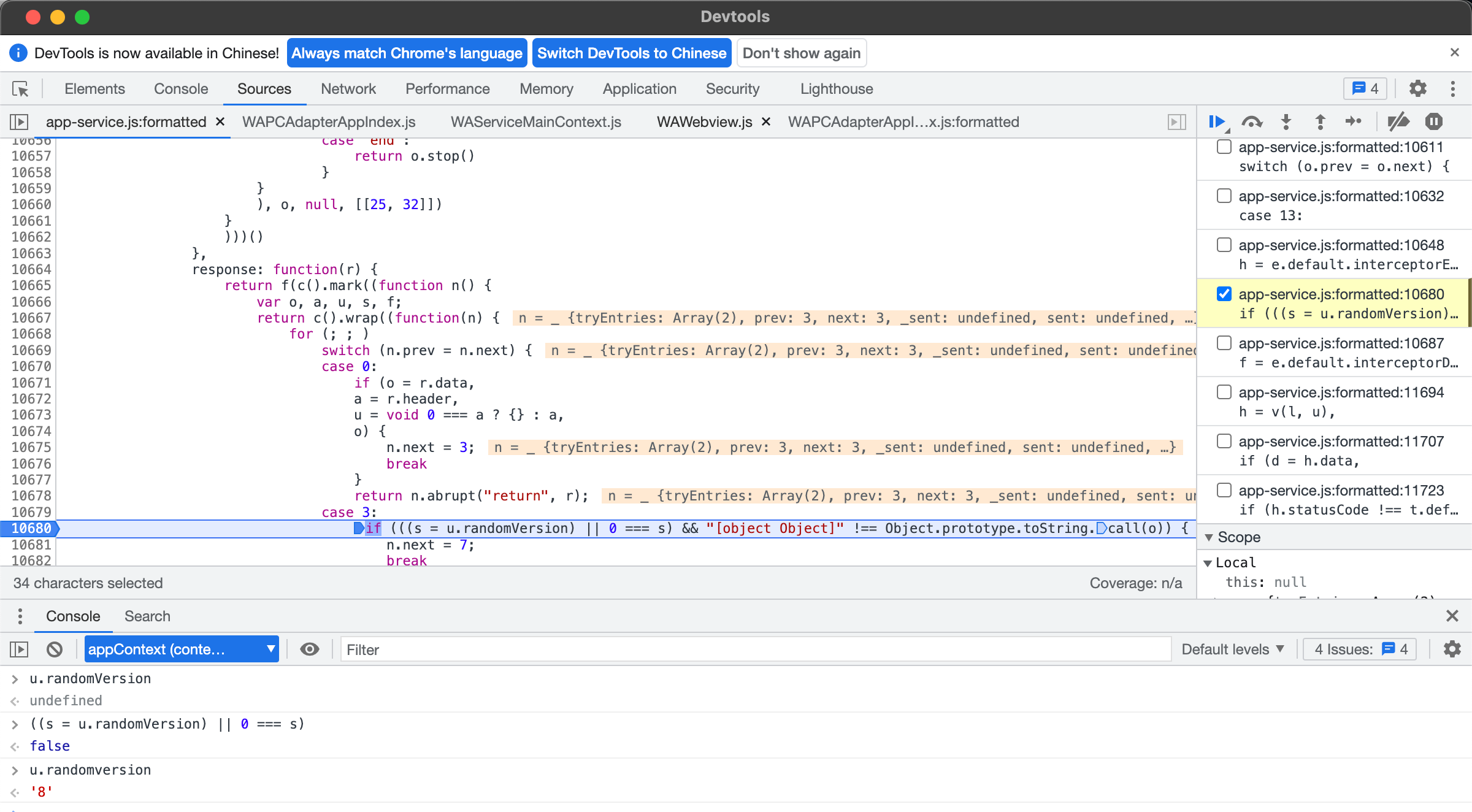Screen dimensions: 1472x812
Task: Click line number 10675 in the gutter
Action: 31,447
